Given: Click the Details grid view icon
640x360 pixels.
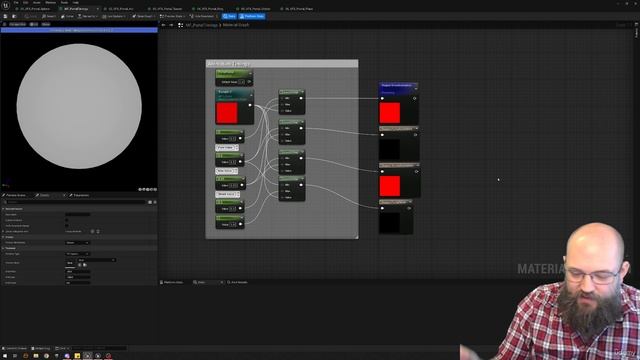Looking at the screenshot, I should click(150, 202).
